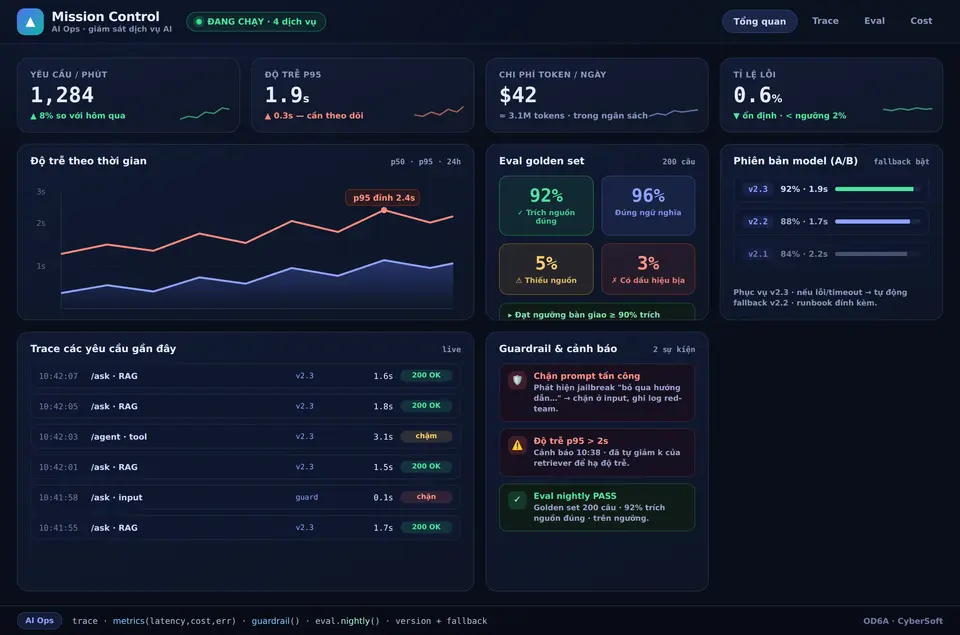Open the Tỉ lệ lỗi 0.6% card

coord(831,95)
